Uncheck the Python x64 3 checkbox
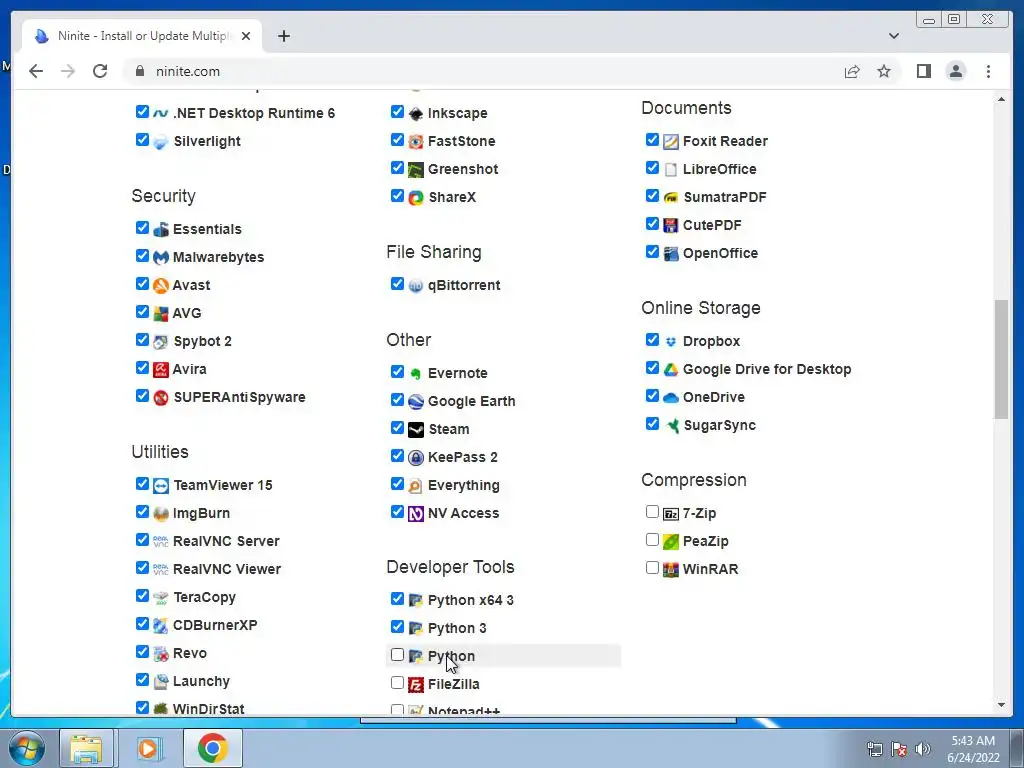Viewport: 1024px width, 768px height. click(x=397, y=598)
